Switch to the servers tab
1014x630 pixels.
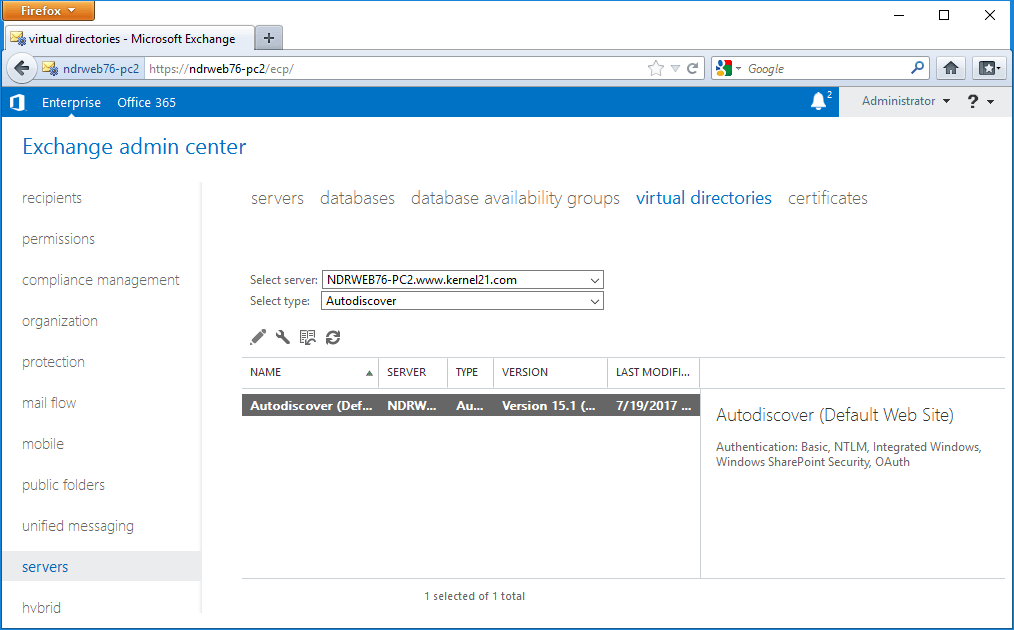(x=277, y=198)
